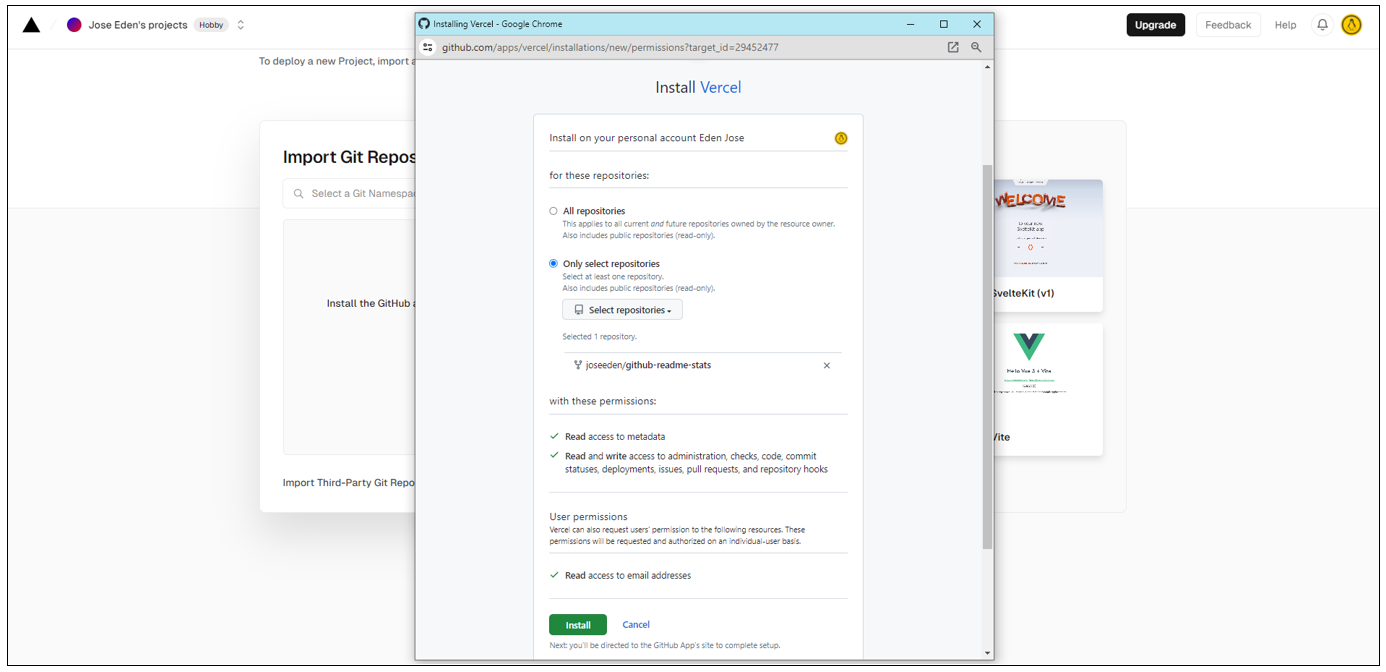Select the All repositories radio option
The width and height of the screenshot is (1386, 672).
[x=553, y=211]
